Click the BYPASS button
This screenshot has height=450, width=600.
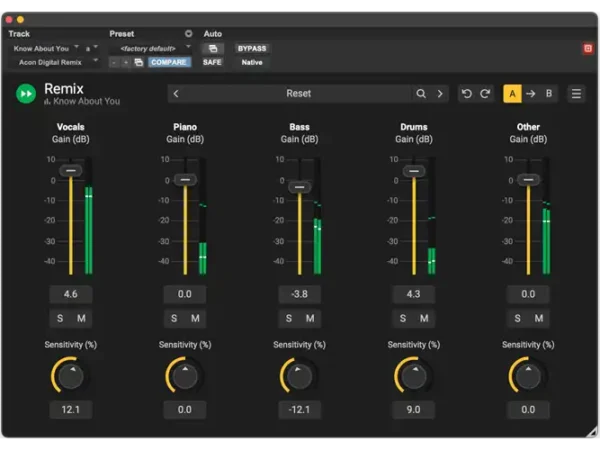pos(252,49)
